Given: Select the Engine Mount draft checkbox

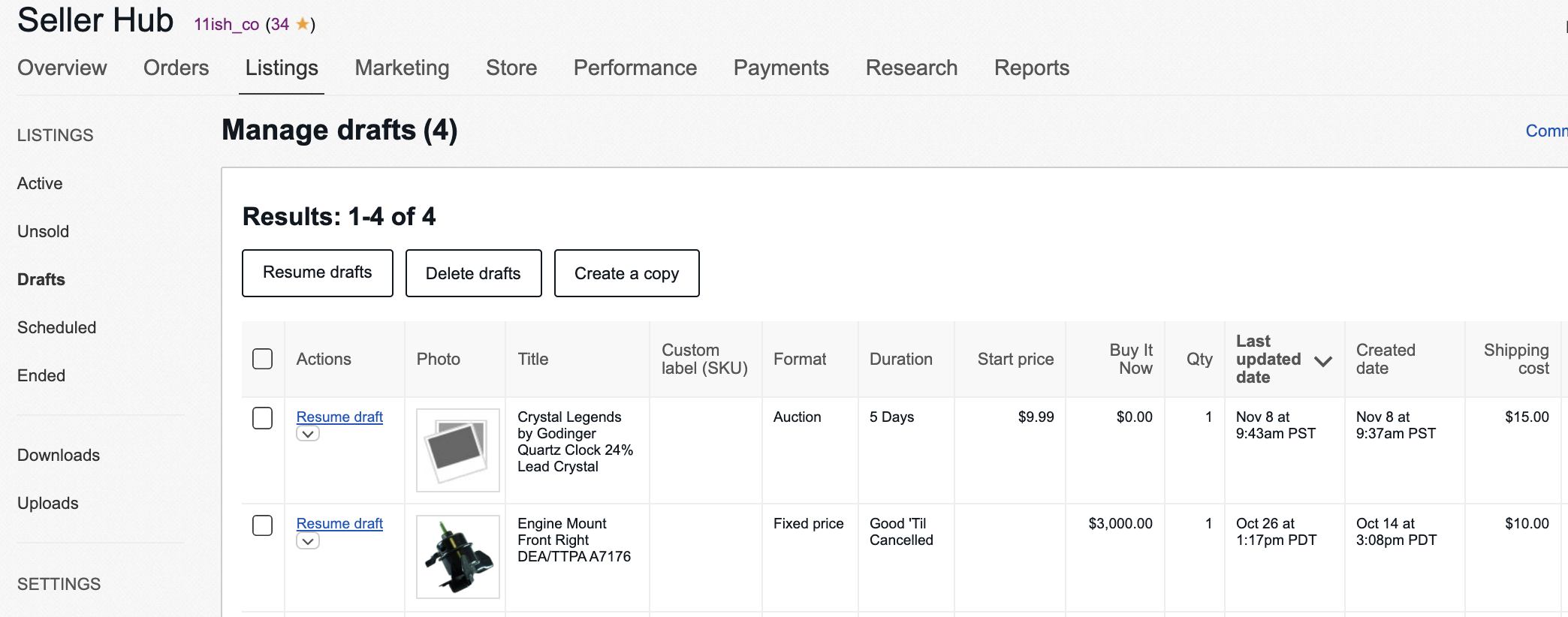Looking at the screenshot, I should [x=263, y=525].
